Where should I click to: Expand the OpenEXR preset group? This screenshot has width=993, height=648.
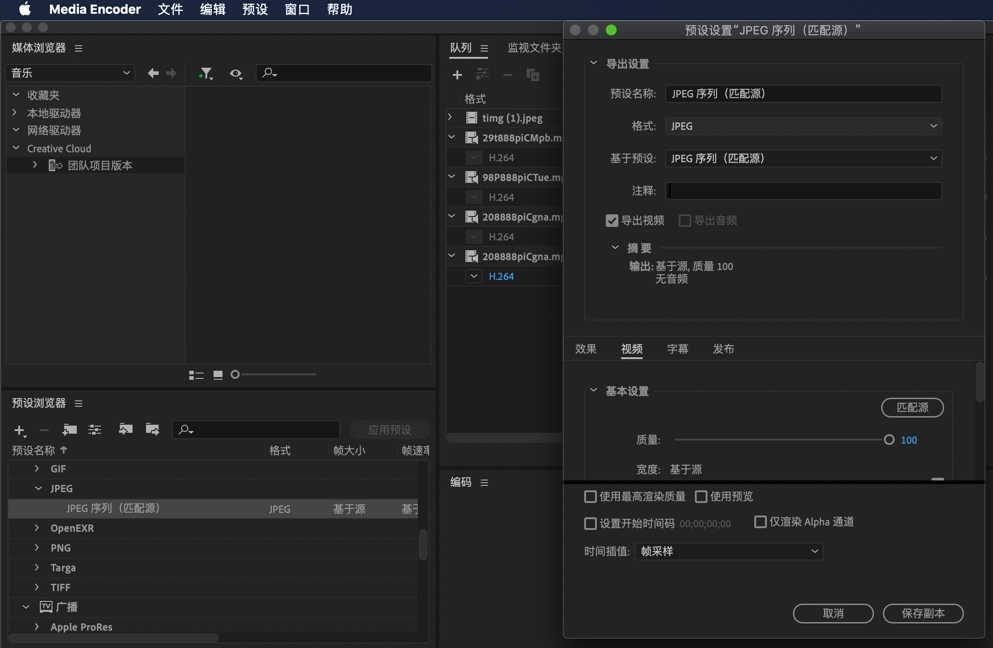pyautogui.click(x=37, y=528)
